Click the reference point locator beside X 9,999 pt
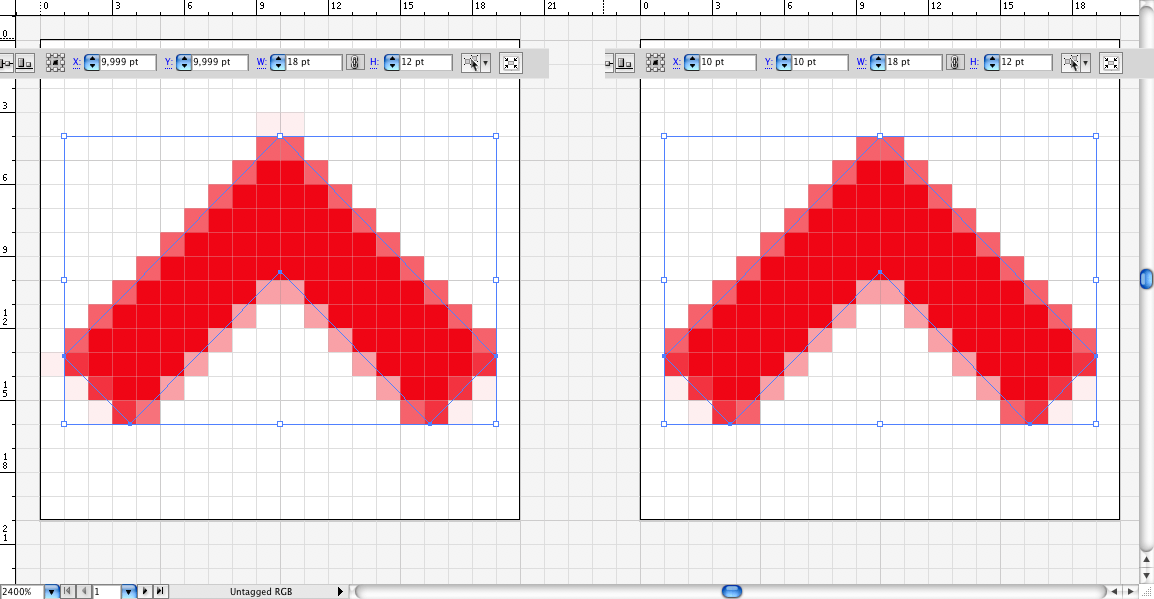Image resolution: width=1154 pixels, height=599 pixels. [x=55, y=63]
